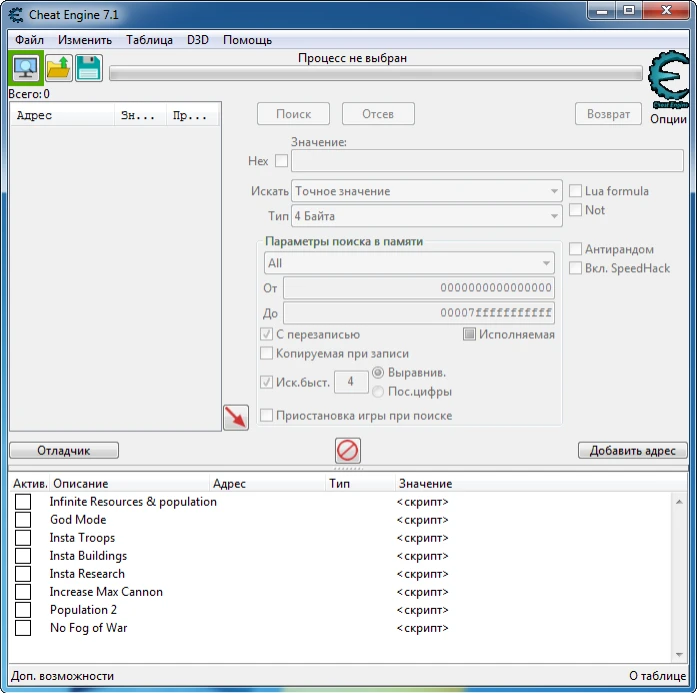Open the Файл menu
The width and height of the screenshot is (697, 693).
(29, 40)
